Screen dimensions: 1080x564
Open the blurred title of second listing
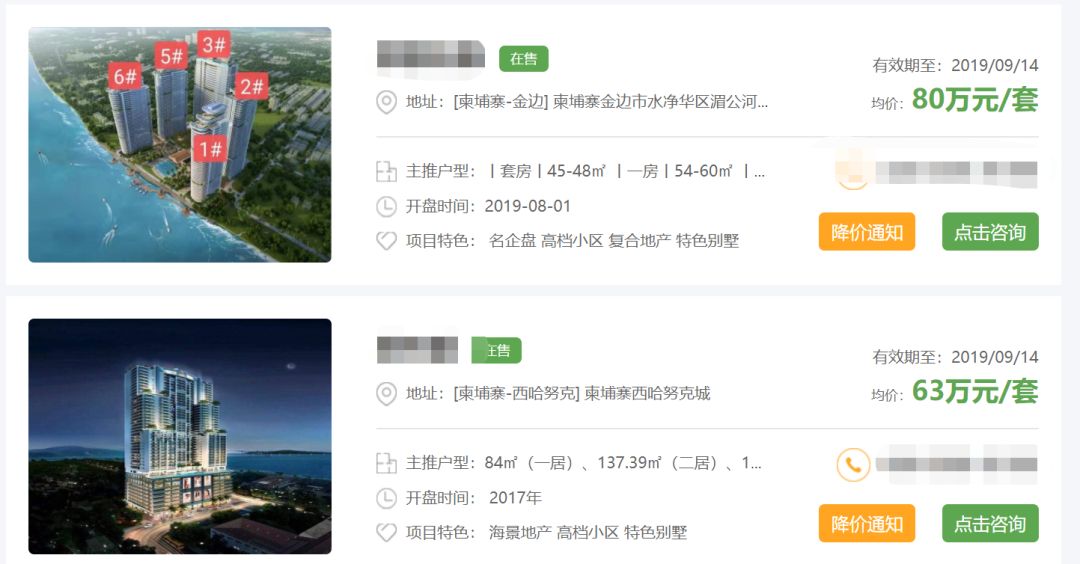point(417,350)
